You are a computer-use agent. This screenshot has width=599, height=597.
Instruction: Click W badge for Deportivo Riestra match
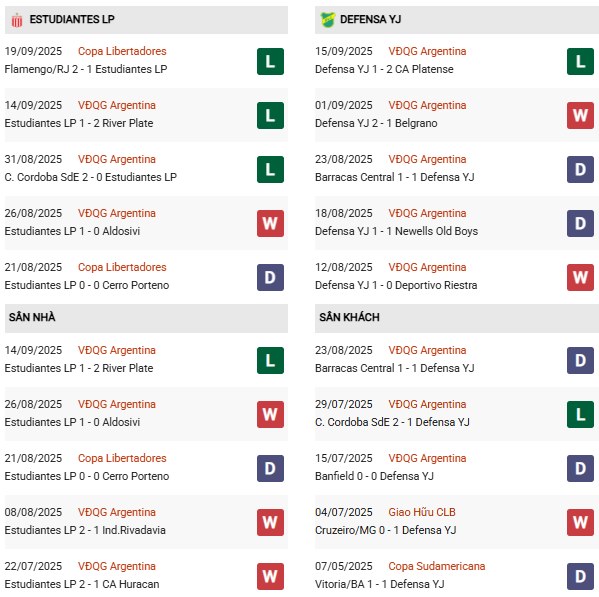point(580,277)
